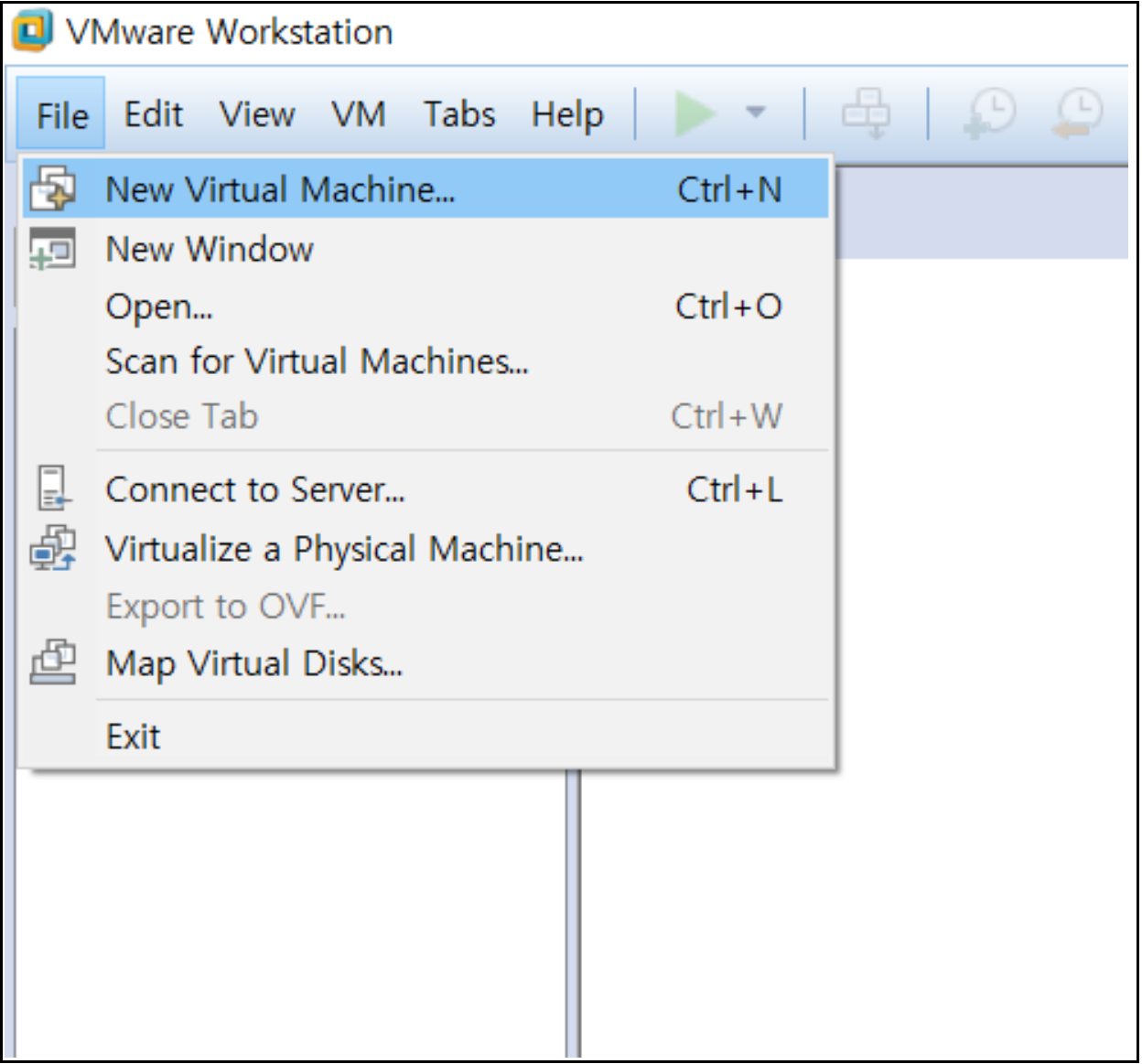Open the File menu

[61, 115]
